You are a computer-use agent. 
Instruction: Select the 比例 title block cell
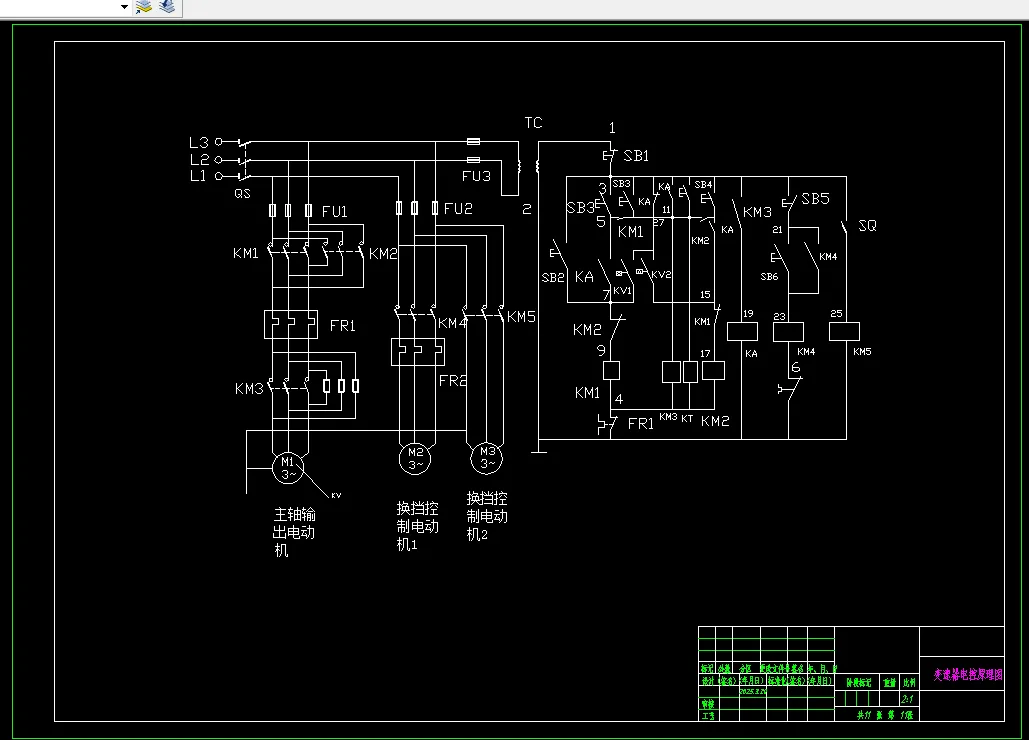point(909,683)
